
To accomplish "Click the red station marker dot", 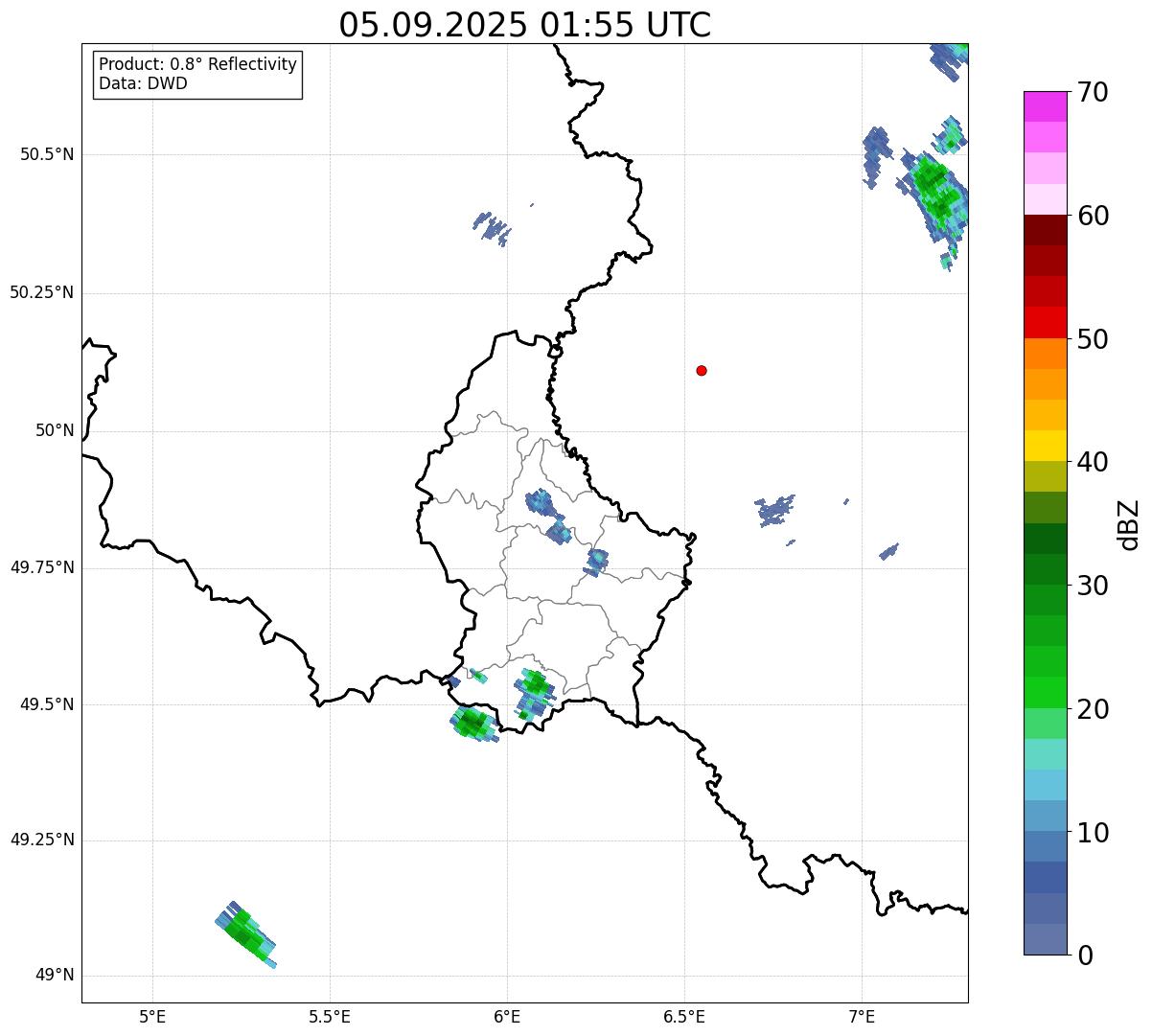I will point(702,370).
